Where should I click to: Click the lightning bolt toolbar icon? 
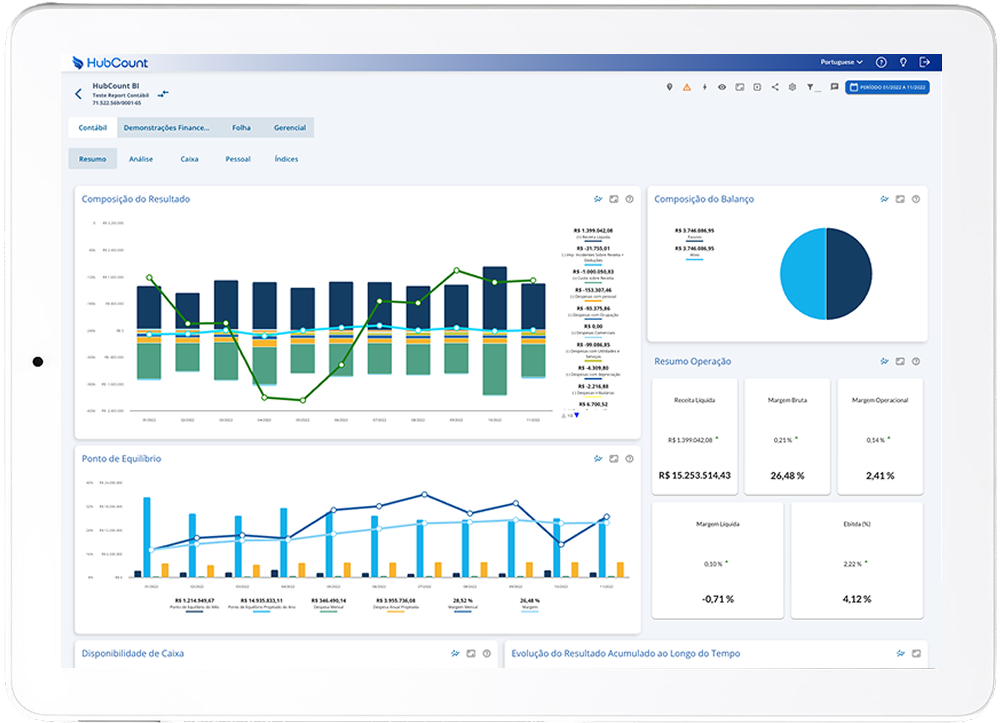click(x=704, y=87)
